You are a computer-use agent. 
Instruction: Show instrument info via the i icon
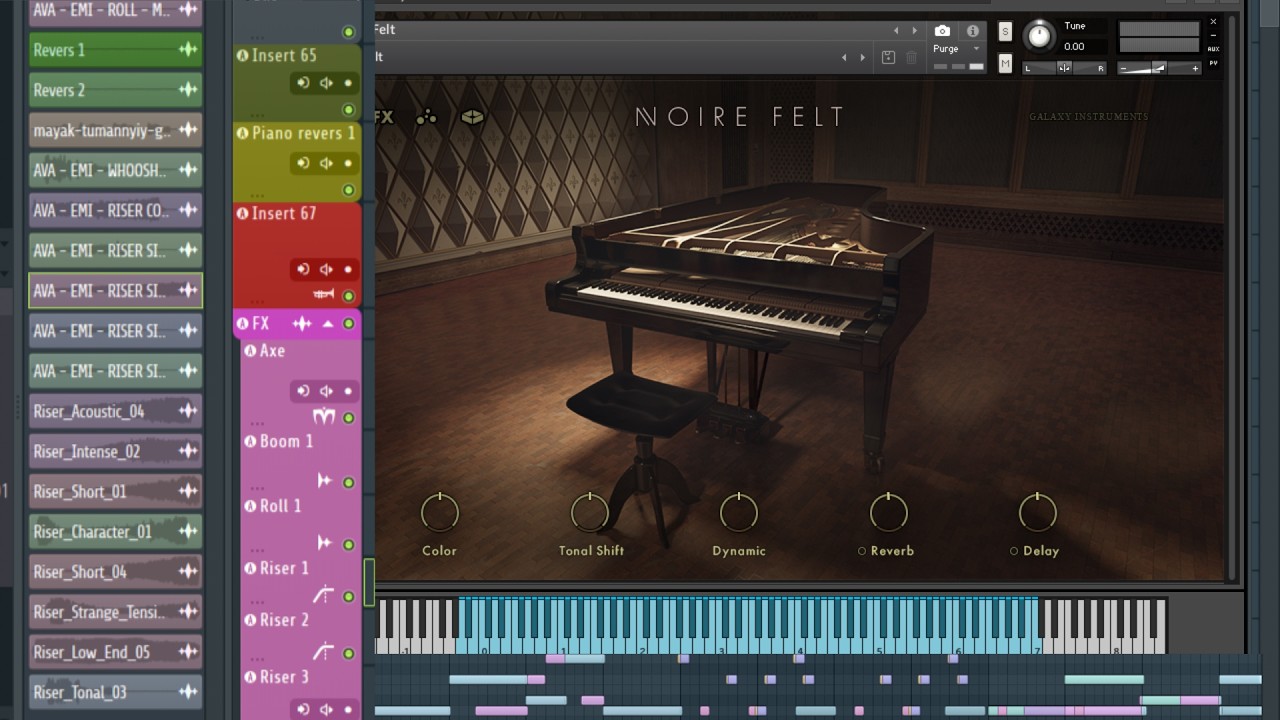pos(973,31)
